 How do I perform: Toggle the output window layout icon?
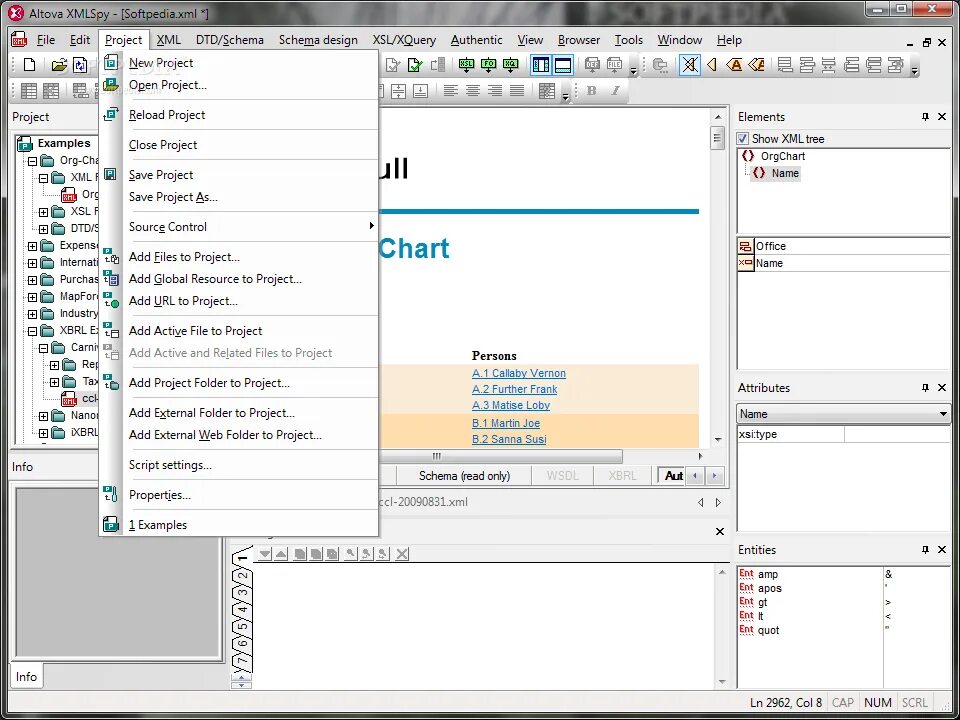point(563,64)
